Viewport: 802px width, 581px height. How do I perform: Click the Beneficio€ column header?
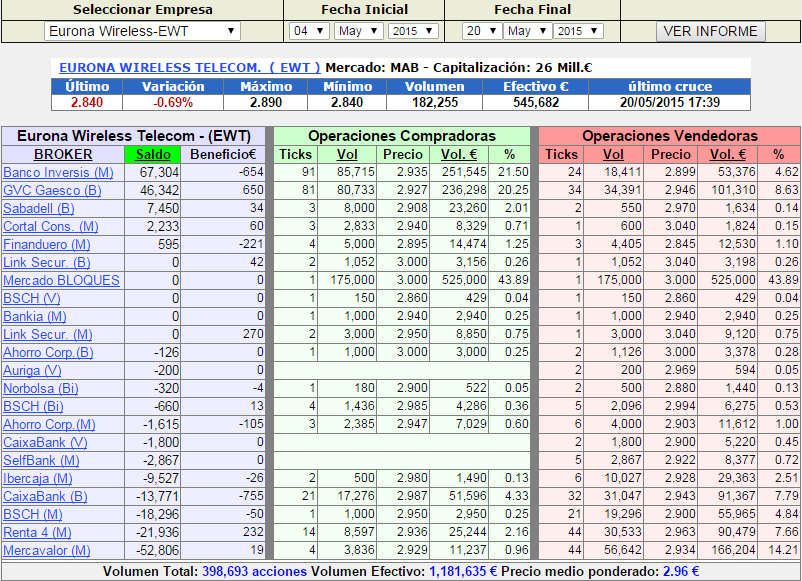pyautogui.click(x=223, y=154)
